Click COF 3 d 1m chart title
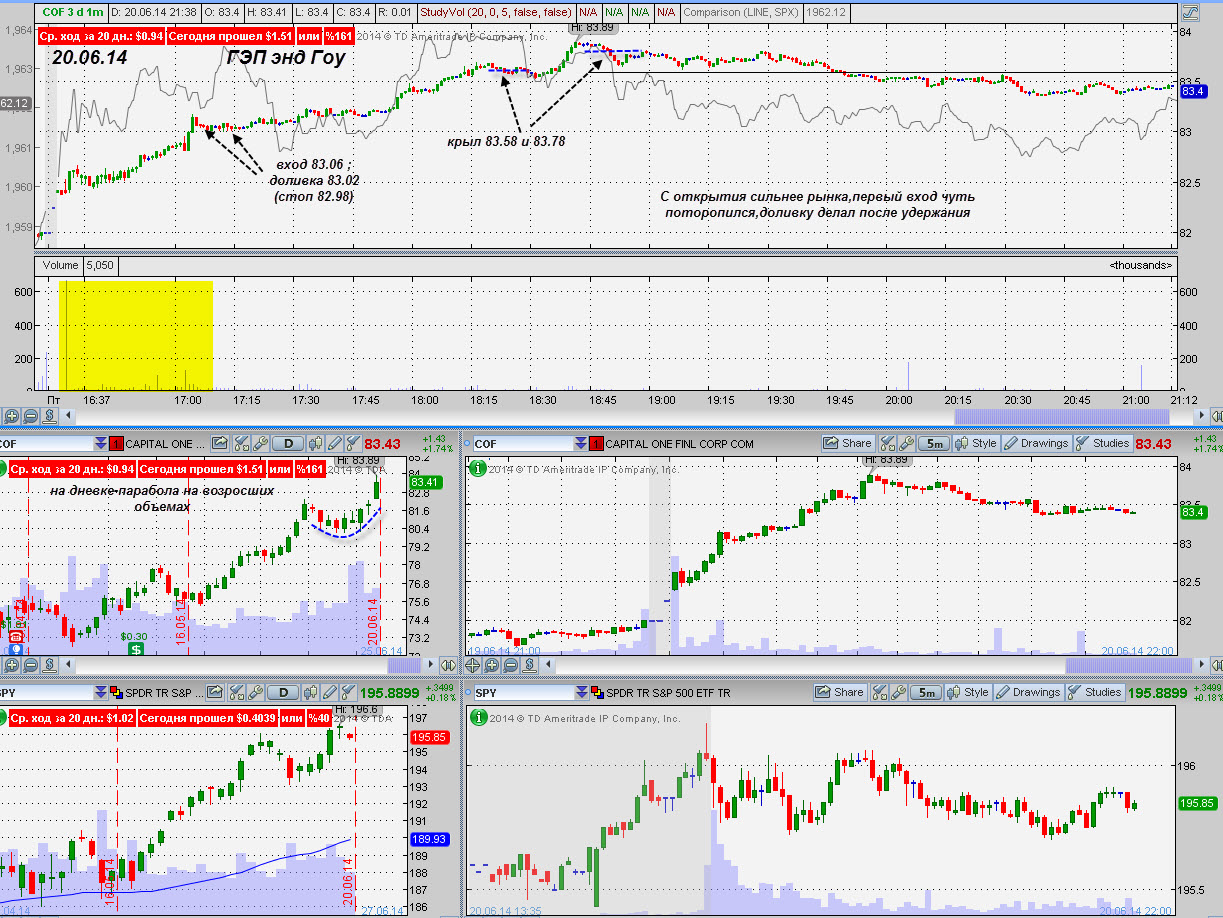 [71, 12]
